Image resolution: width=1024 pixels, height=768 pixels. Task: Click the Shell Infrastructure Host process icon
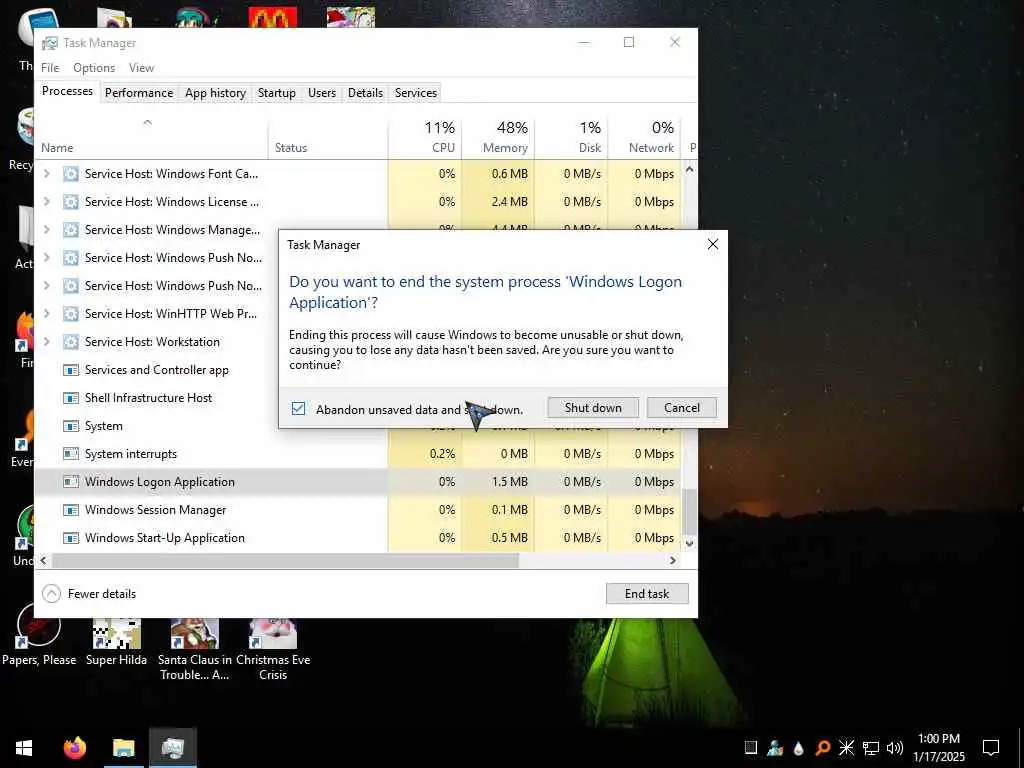(71, 398)
